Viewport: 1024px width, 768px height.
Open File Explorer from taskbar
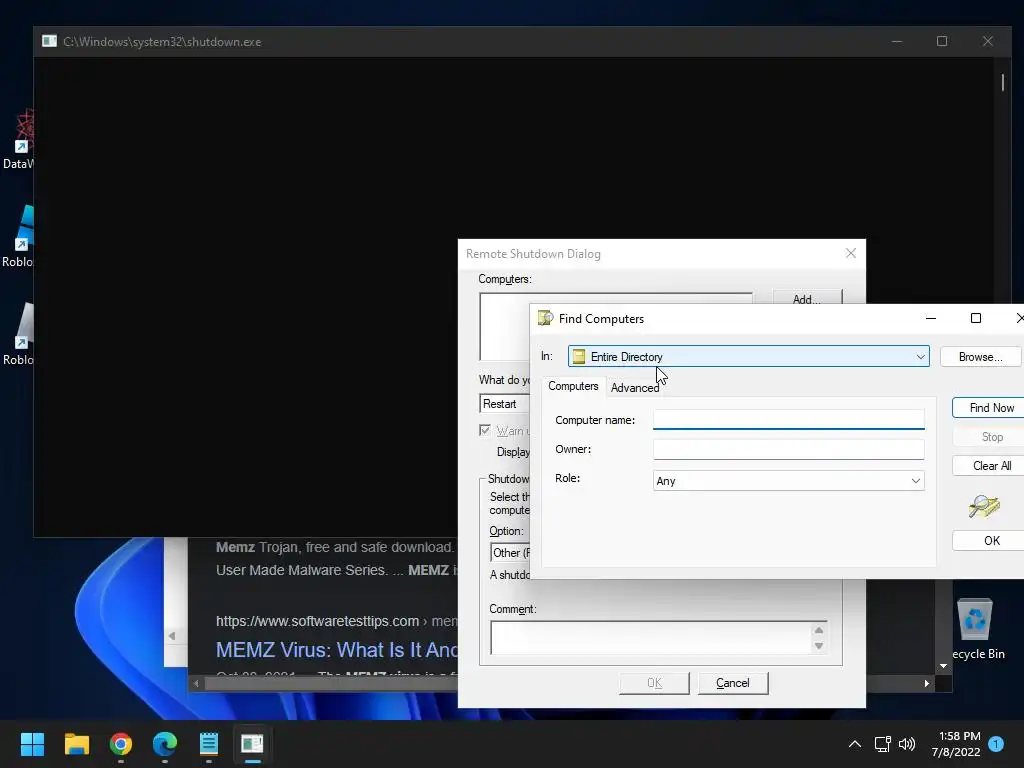click(x=76, y=744)
